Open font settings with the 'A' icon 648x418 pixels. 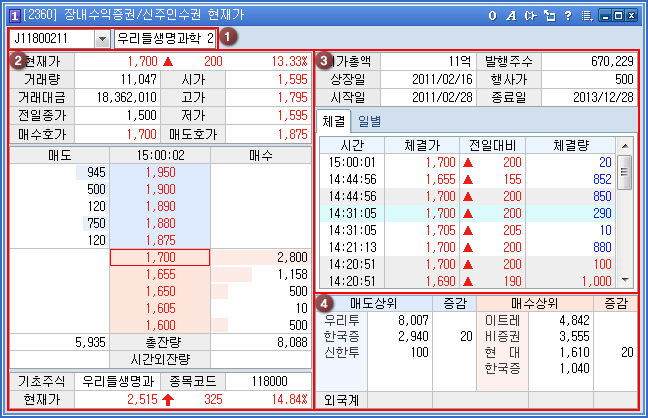point(510,16)
